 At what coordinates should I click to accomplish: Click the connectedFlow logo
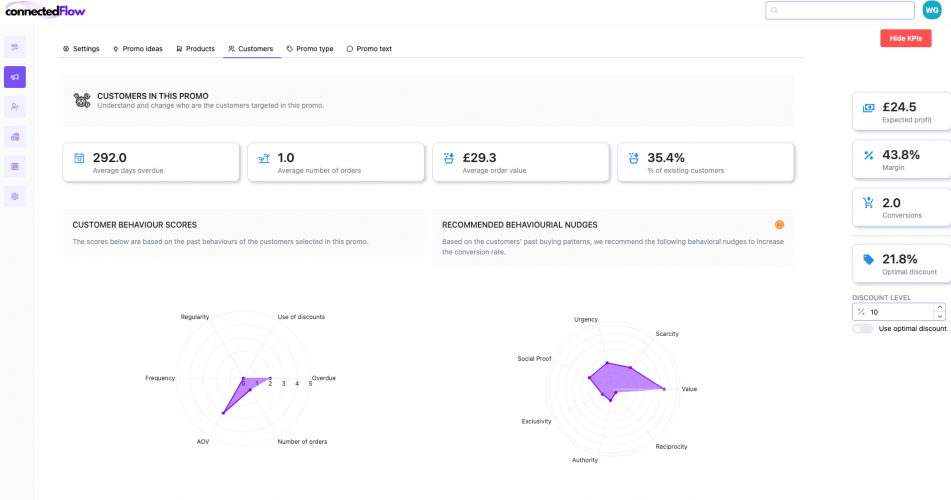[x=45, y=10]
